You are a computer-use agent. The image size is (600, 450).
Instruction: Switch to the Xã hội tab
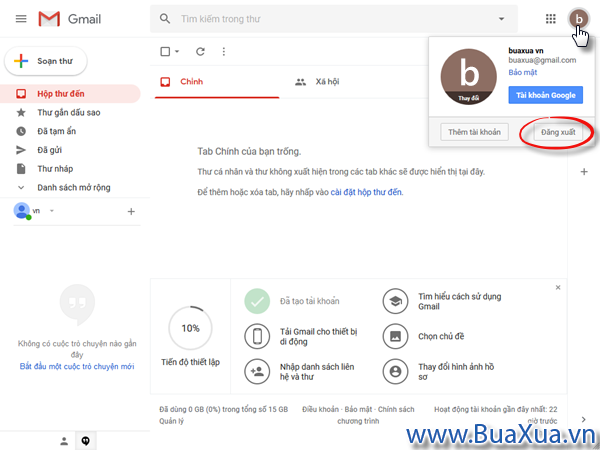pos(317,82)
